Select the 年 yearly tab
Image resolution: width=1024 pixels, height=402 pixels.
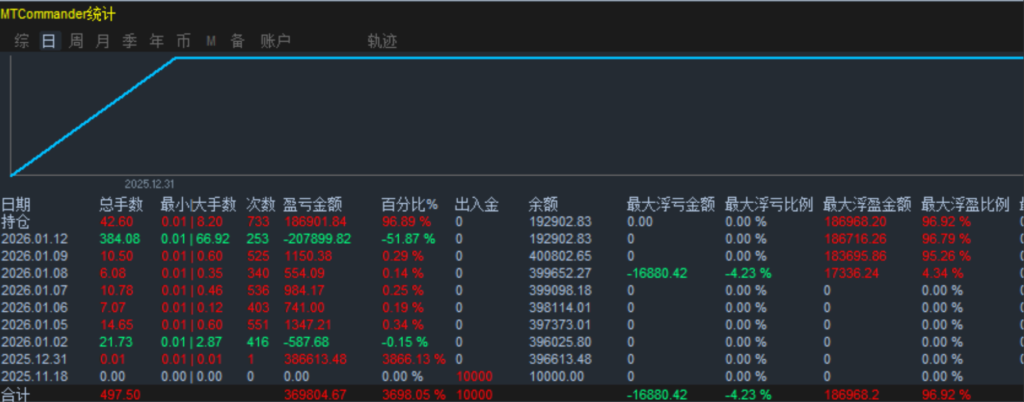point(157,41)
